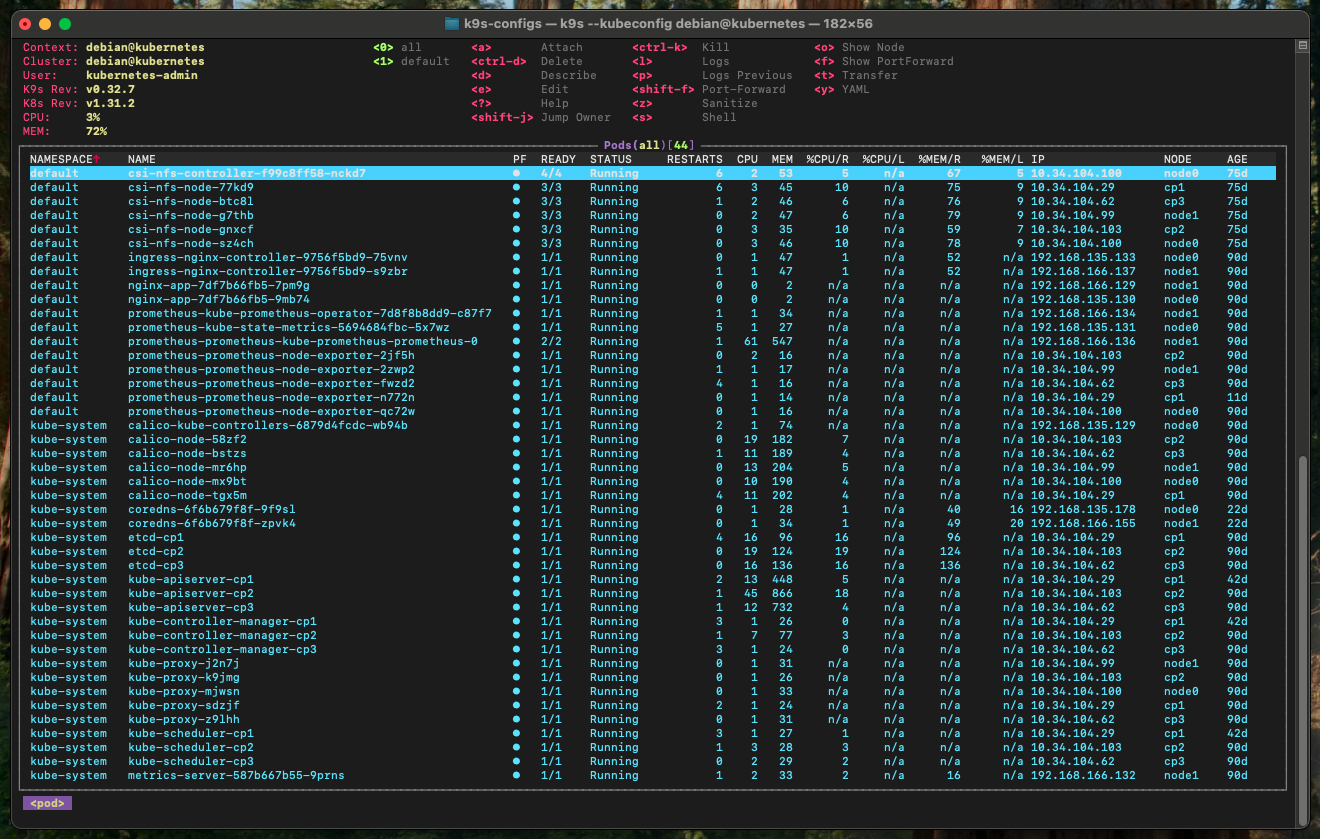
Task: Click the Port-Forward shortcut hint
Action: (x=743, y=89)
